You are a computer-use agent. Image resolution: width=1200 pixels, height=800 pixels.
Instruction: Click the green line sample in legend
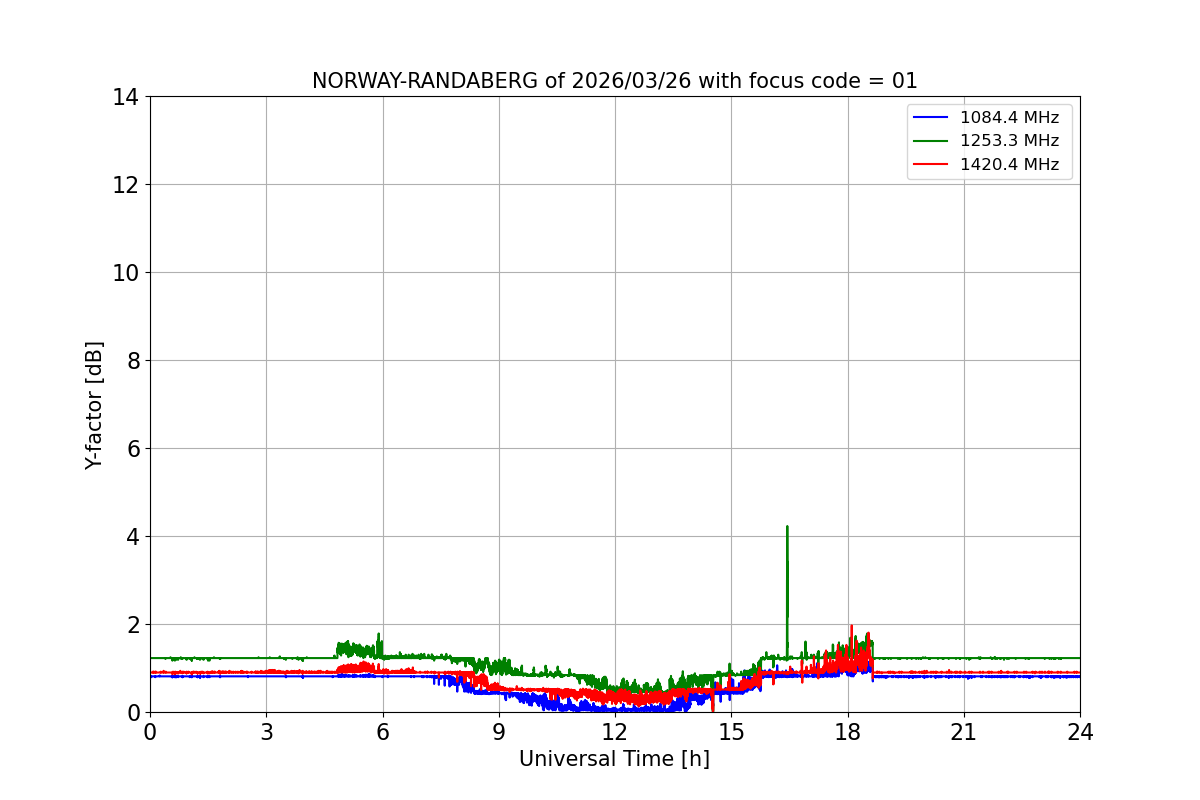[932, 141]
